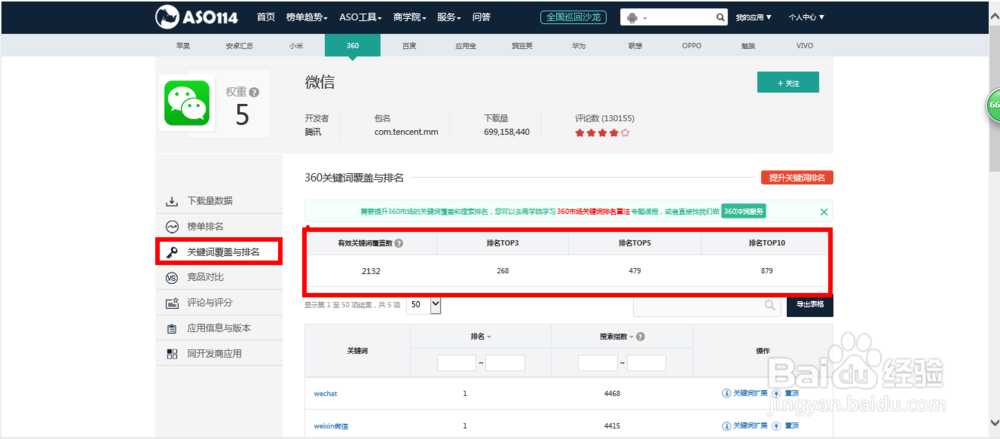
Task: Click the WeChat app icon
Action: pos(186,103)
